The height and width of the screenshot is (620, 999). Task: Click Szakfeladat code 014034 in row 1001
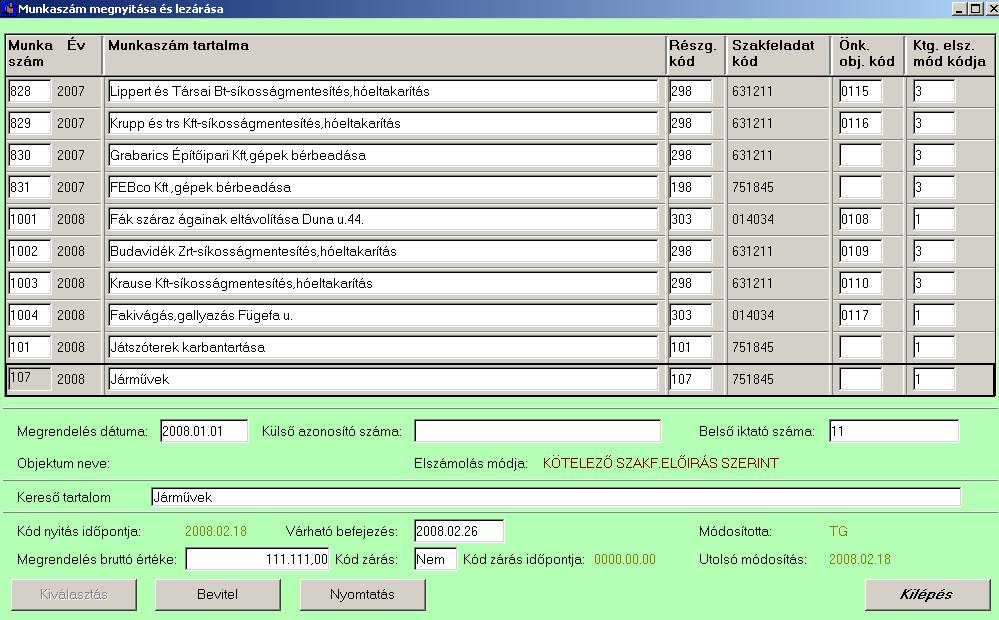[x=752, y=219]
